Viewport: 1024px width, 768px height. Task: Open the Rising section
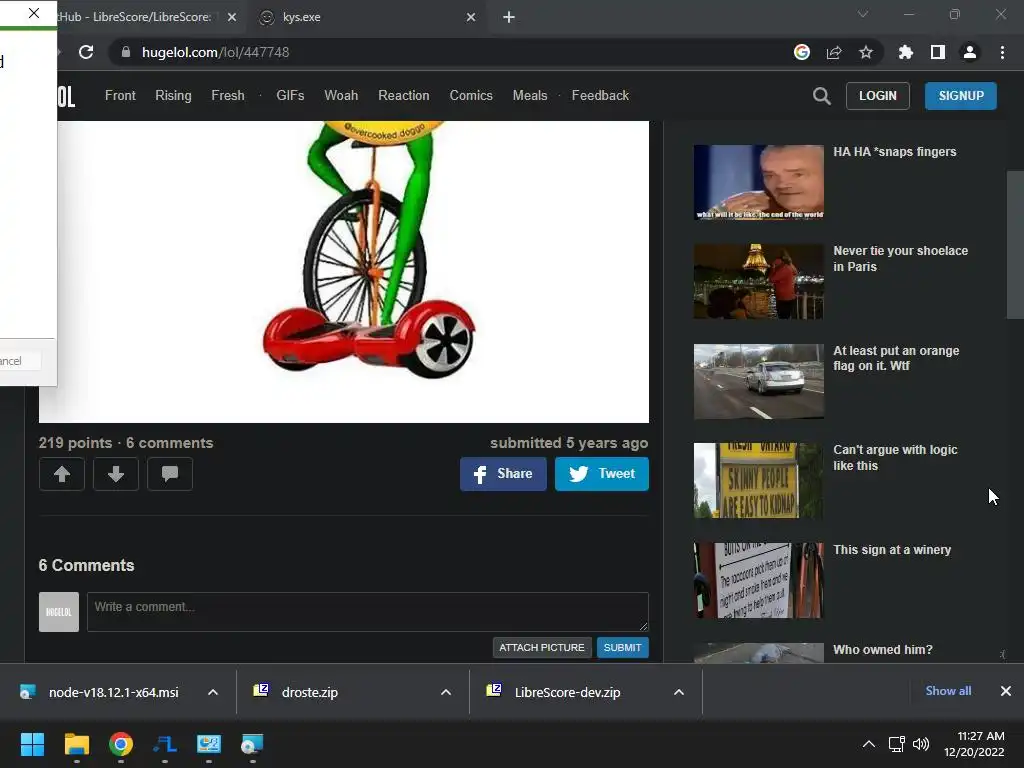click(173, 95)
